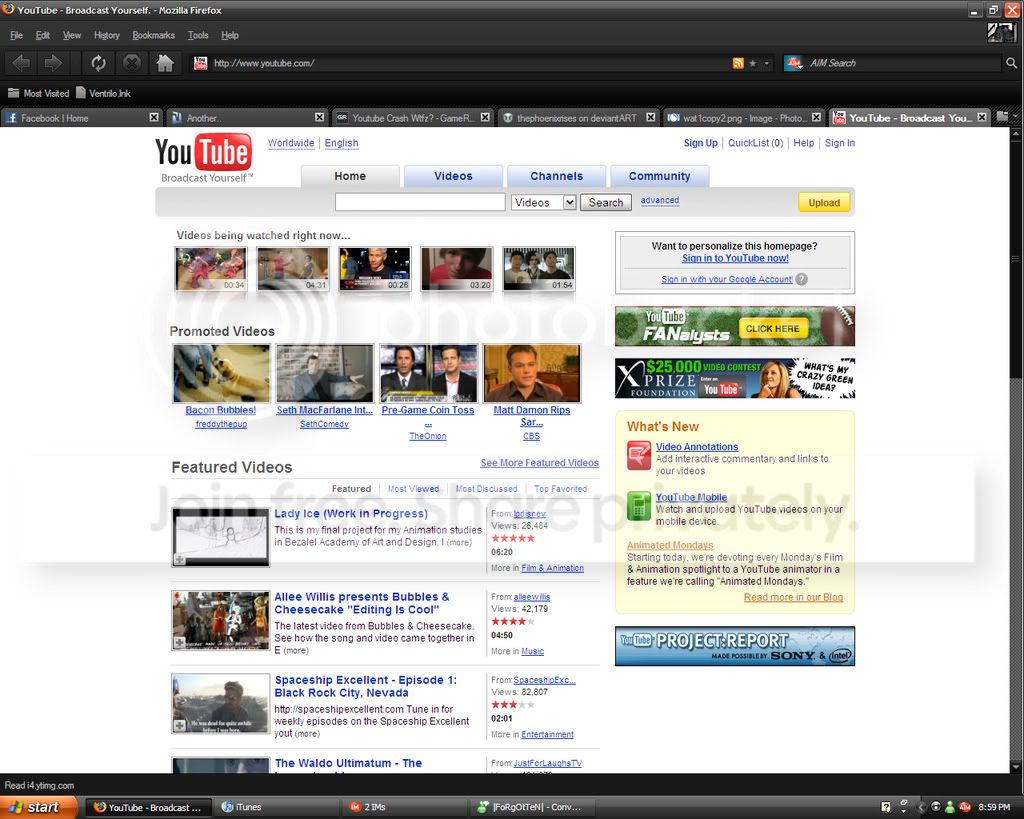
Task: Reload the page with the refresh icon
Action: pyautogui.click(x=99, y=63)
